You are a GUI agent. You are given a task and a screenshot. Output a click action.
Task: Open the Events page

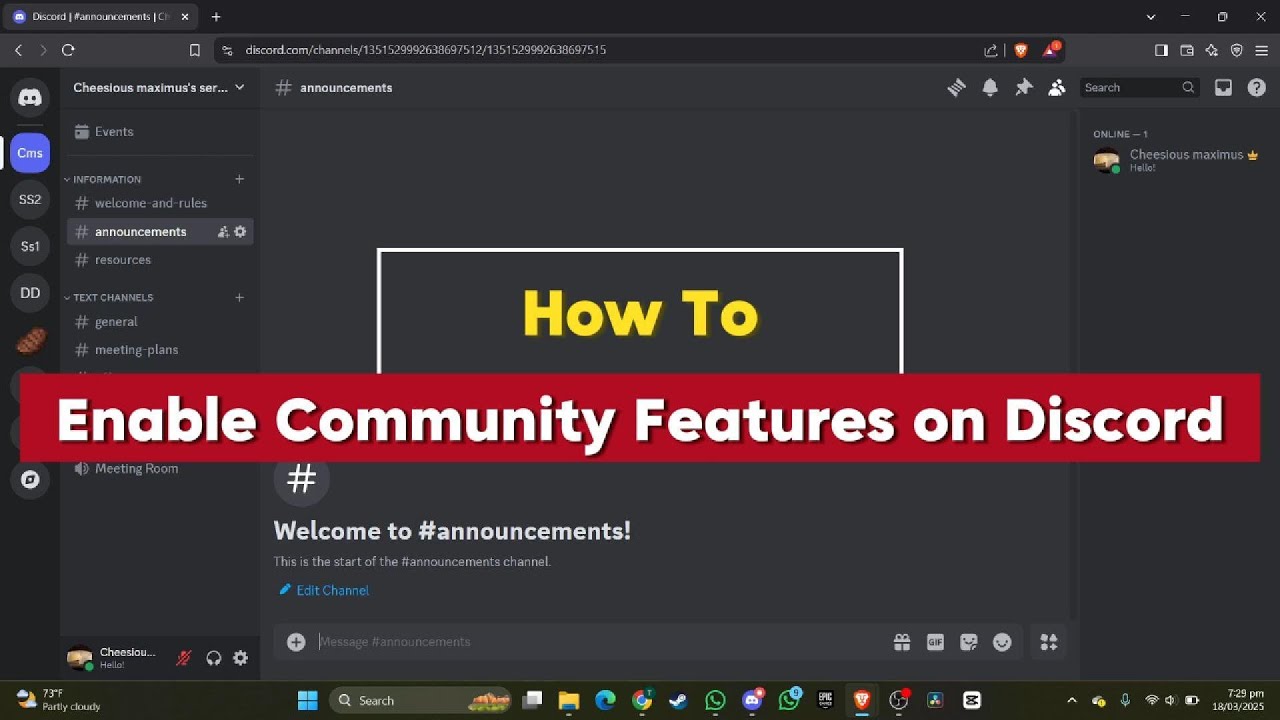coord(160,132)
